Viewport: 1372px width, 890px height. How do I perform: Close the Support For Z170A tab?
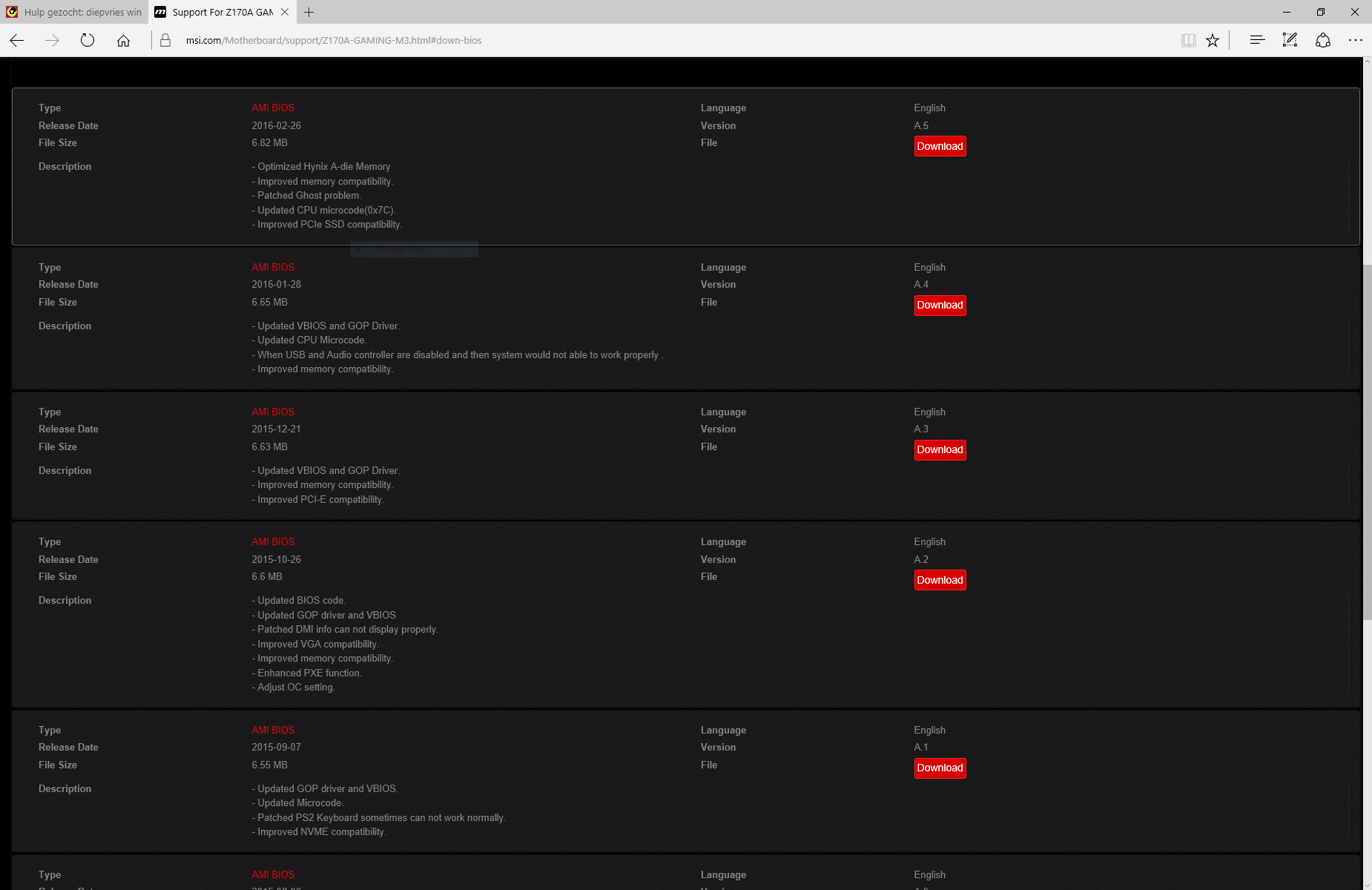coord(285,12)
